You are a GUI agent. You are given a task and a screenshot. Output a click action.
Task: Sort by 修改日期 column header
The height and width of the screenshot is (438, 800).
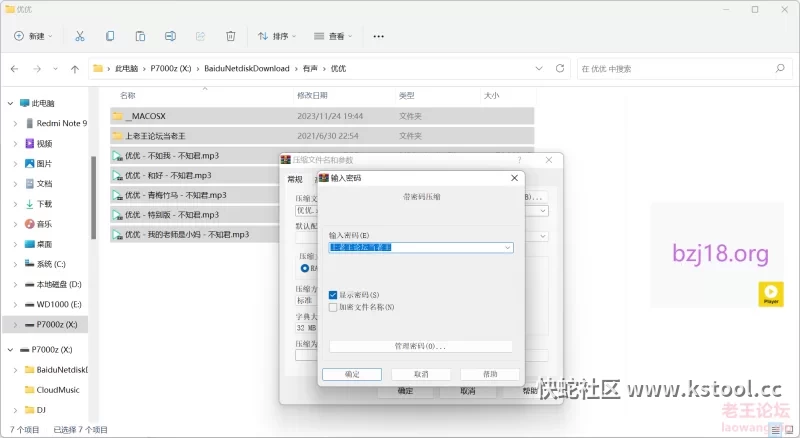tap(312, 95)
